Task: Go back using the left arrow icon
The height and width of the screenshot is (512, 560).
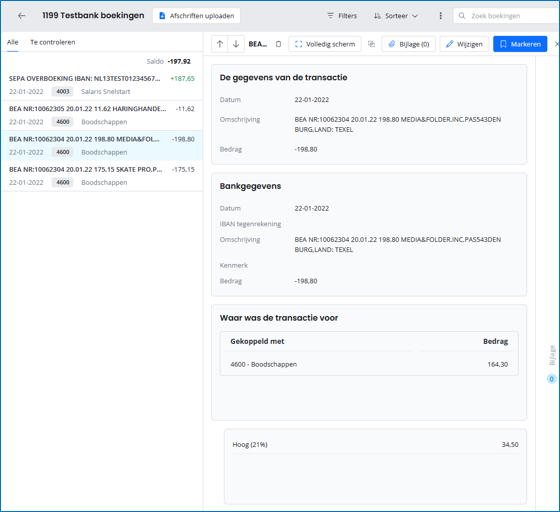Action: point(21,16)
